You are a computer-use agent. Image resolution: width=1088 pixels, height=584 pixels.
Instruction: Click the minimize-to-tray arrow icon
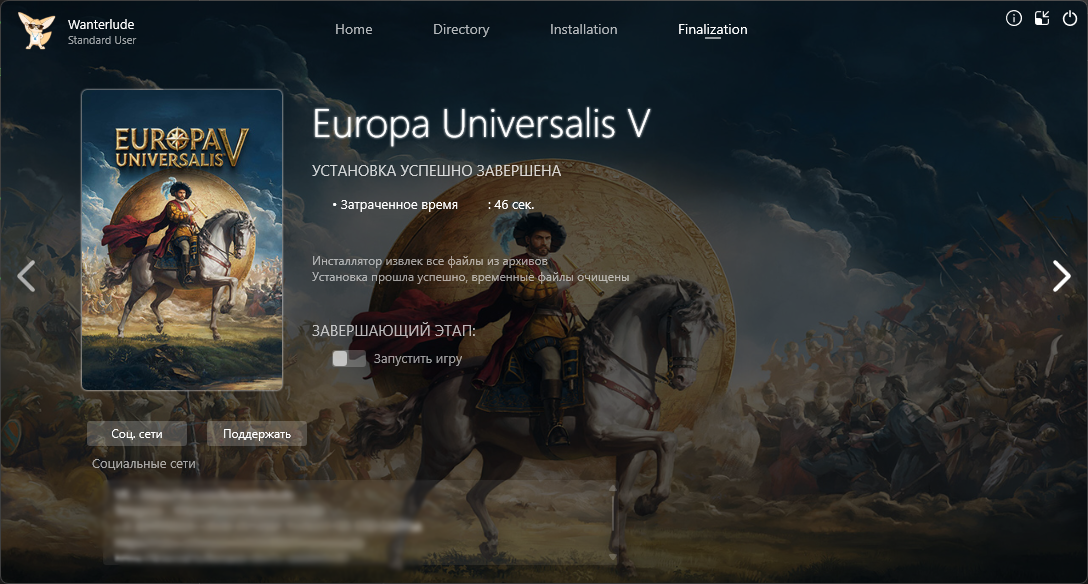click(1042, 19)
